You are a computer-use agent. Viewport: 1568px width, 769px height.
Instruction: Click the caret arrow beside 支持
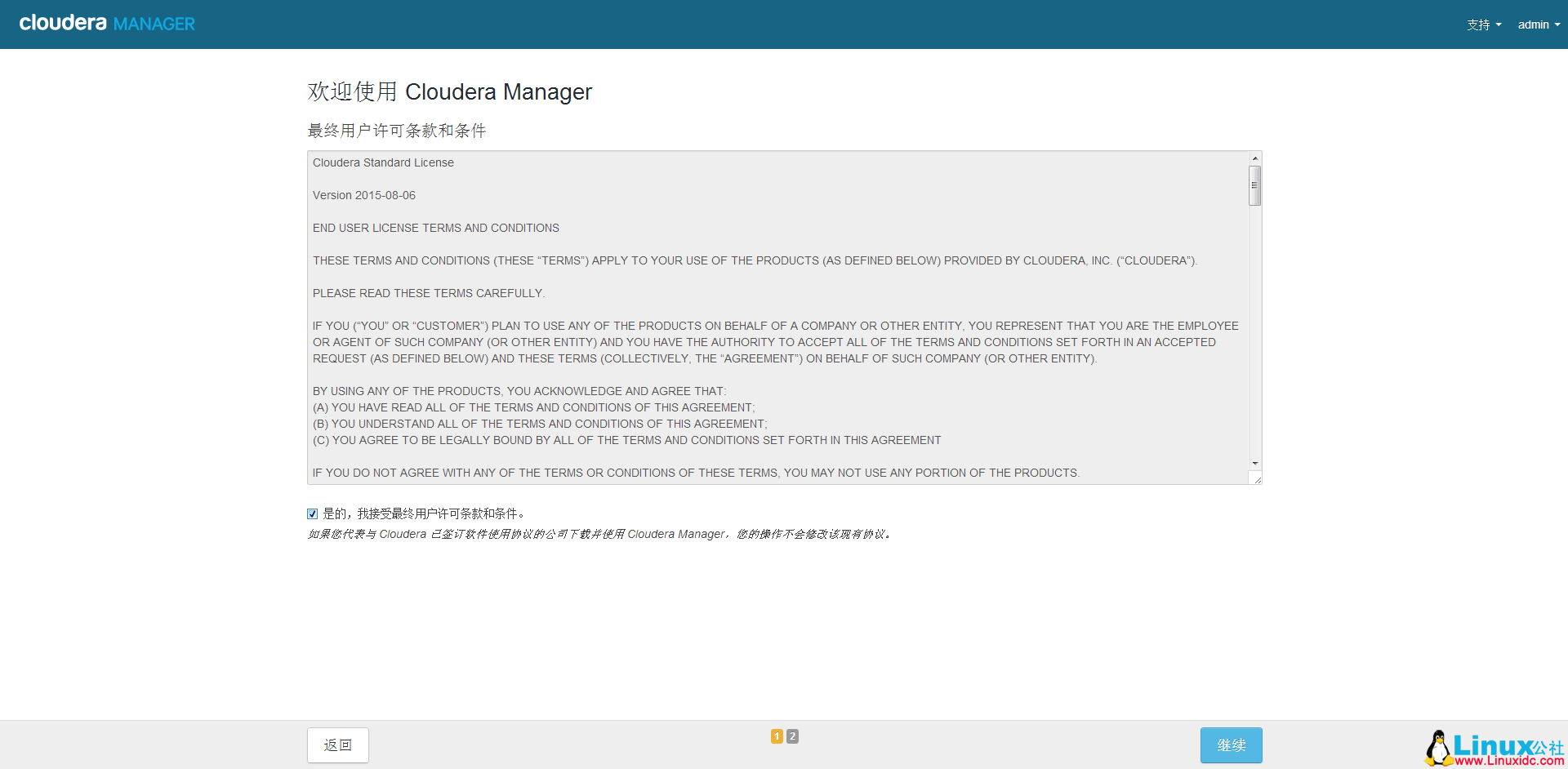click(x=1499, y=25)
